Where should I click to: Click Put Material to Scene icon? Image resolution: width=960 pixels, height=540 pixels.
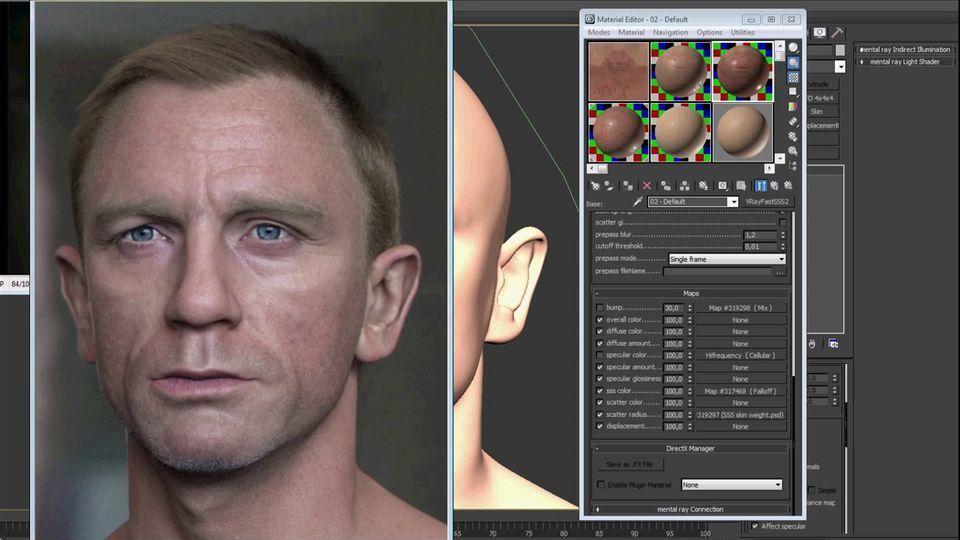click(609, 186)
